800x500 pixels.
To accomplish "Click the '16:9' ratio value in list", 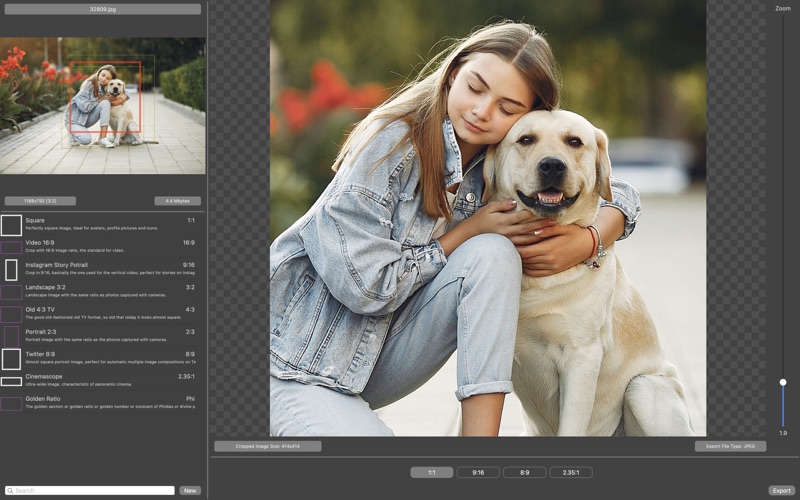I will click(189, 243).
